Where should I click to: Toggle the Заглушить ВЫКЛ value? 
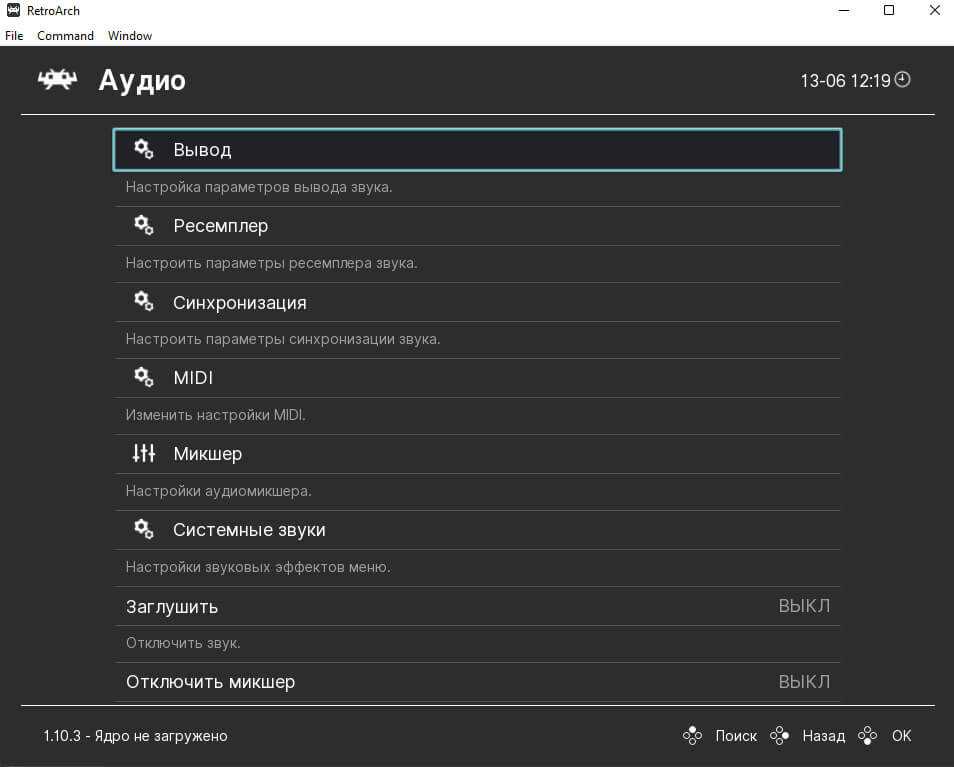(x=804, y=606)
